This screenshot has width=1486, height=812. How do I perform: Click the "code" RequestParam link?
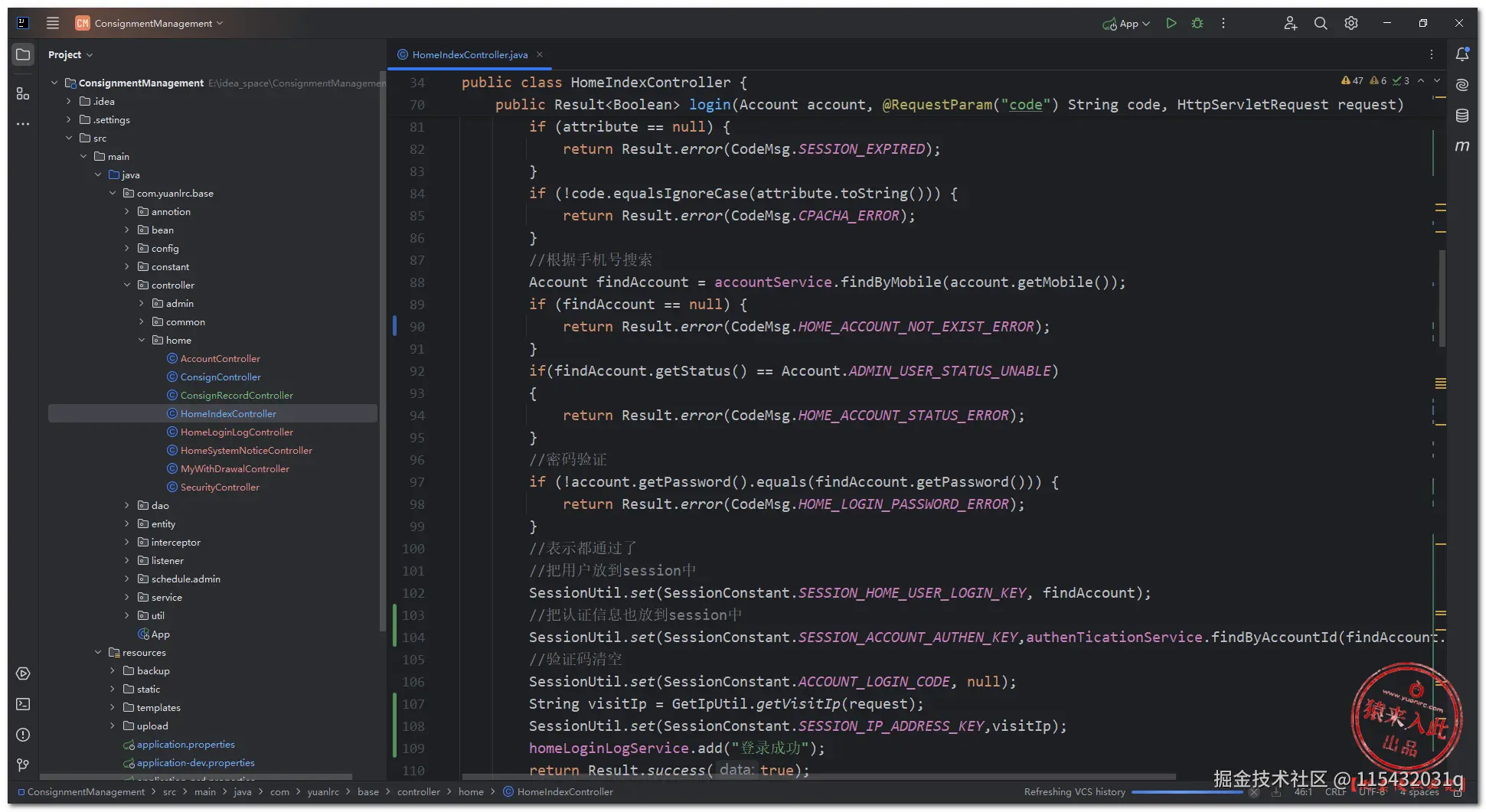click(x=1026, y=105)
